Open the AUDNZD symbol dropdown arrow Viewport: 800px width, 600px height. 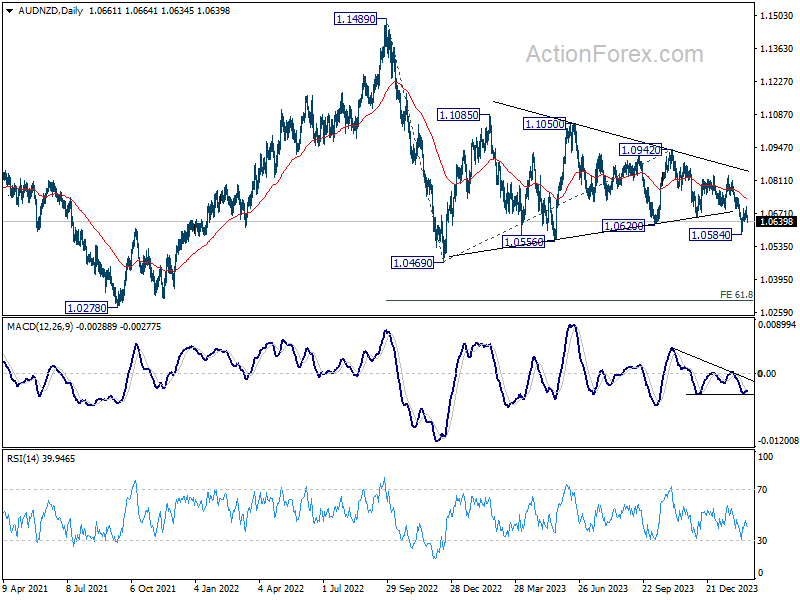point(10,11)
